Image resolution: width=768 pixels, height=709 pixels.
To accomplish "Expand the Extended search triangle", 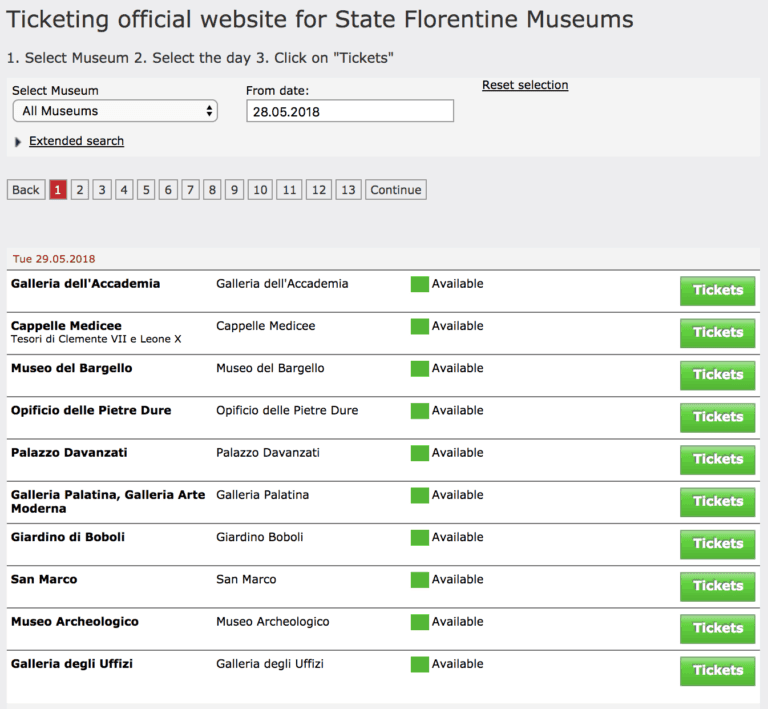I will (18, 142).
